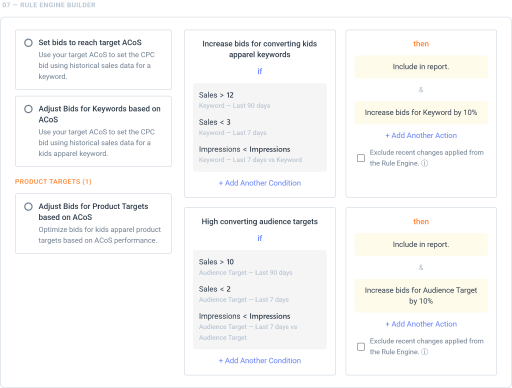Add another action below 'Increase bids for Keyword'
Image resolution: width=512 pixels, height=388 pixels.
click(x=421, y=135)
